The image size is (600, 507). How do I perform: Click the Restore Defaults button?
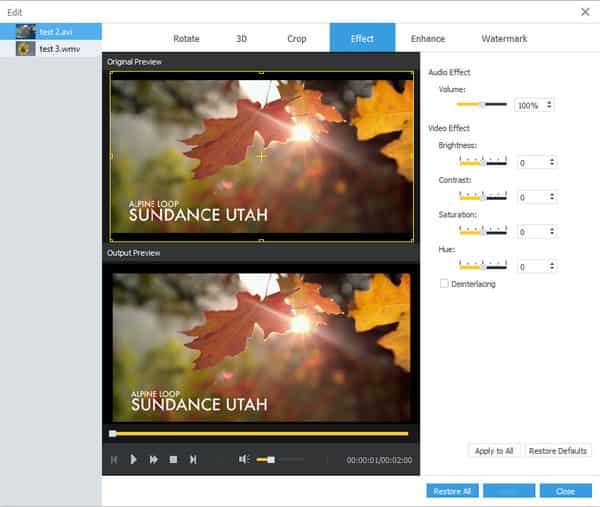coord(558,451)
